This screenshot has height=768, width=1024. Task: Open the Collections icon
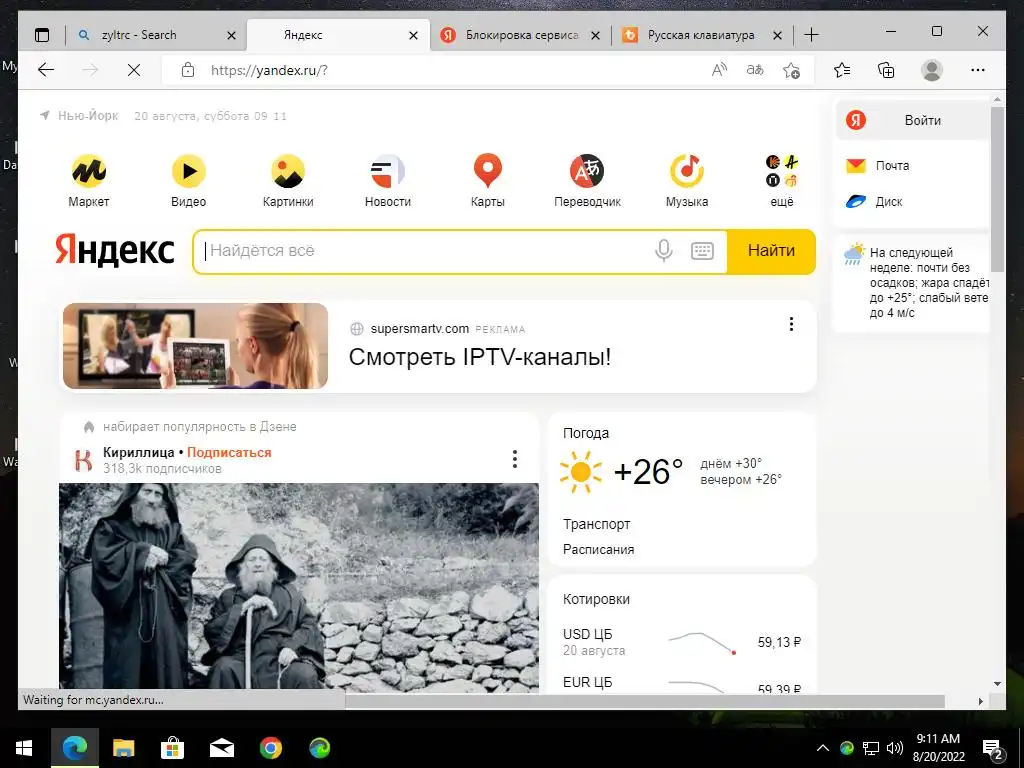pyautogui.click(x=886, y=70)
